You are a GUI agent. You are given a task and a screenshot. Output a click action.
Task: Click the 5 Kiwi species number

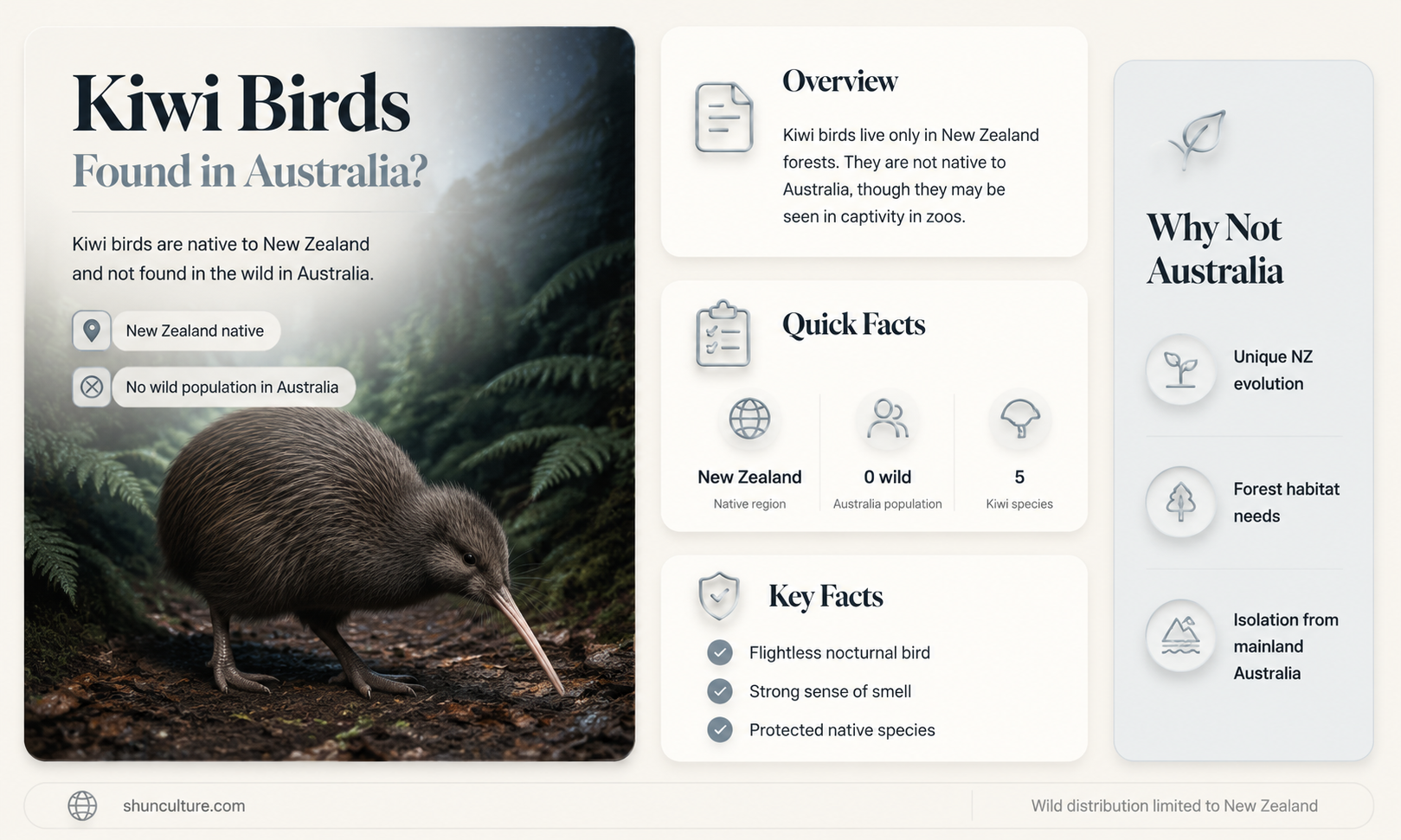tap(1019, 477)
